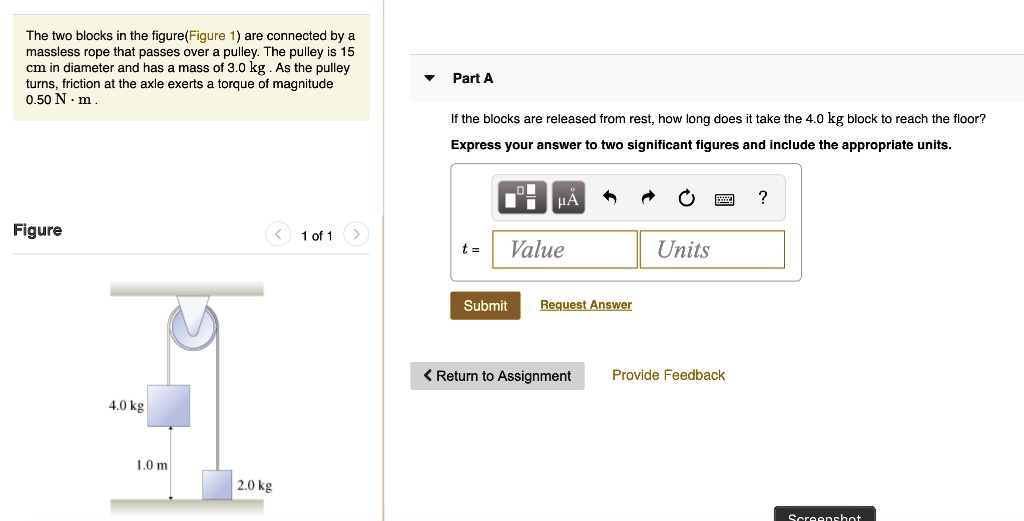This screenshot has width=1024, height=521.
Task: Click the Request Answer link
Action: [586, 305]
